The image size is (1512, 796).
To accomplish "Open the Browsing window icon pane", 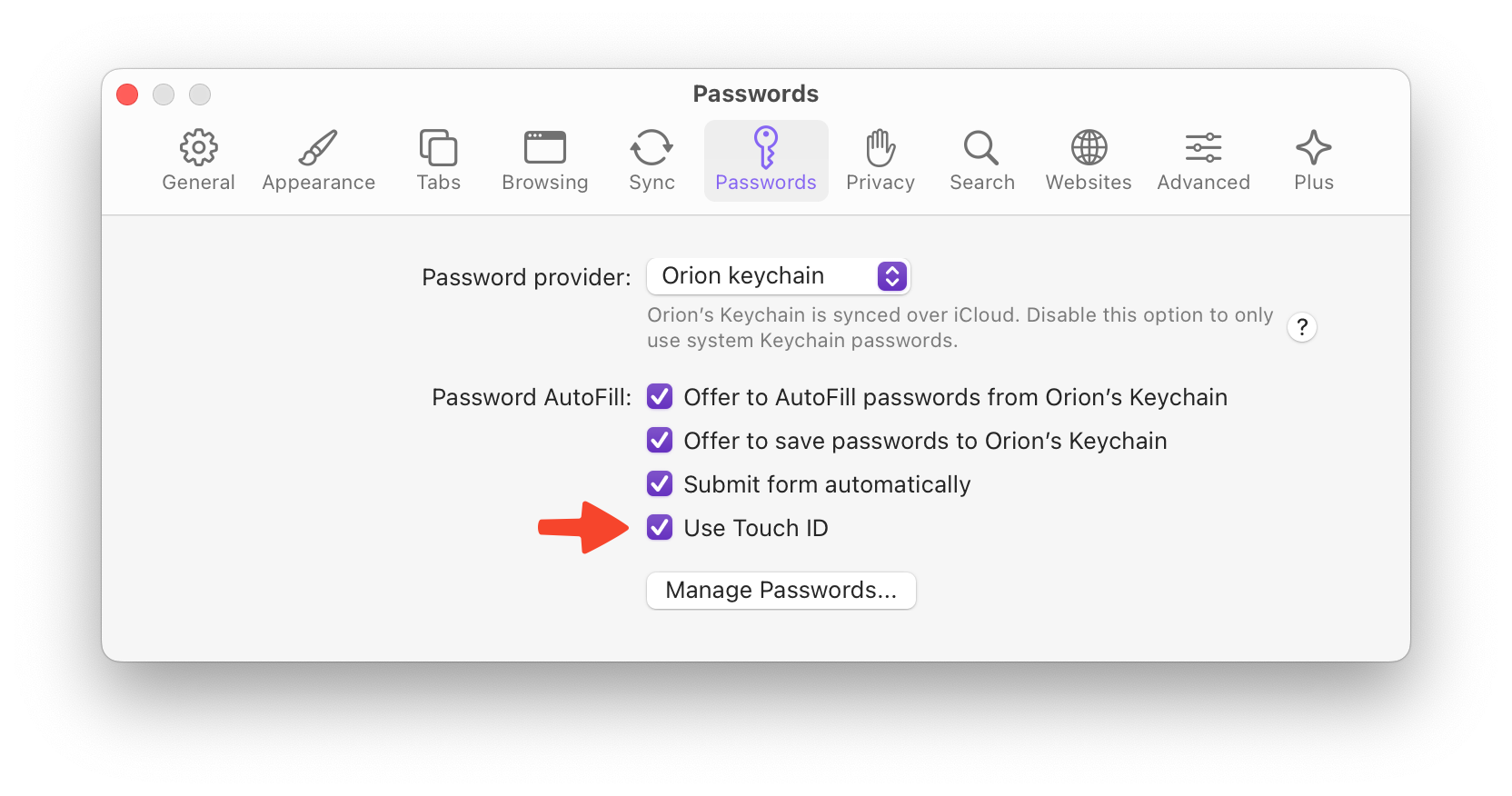I will [x=544, y=160].
